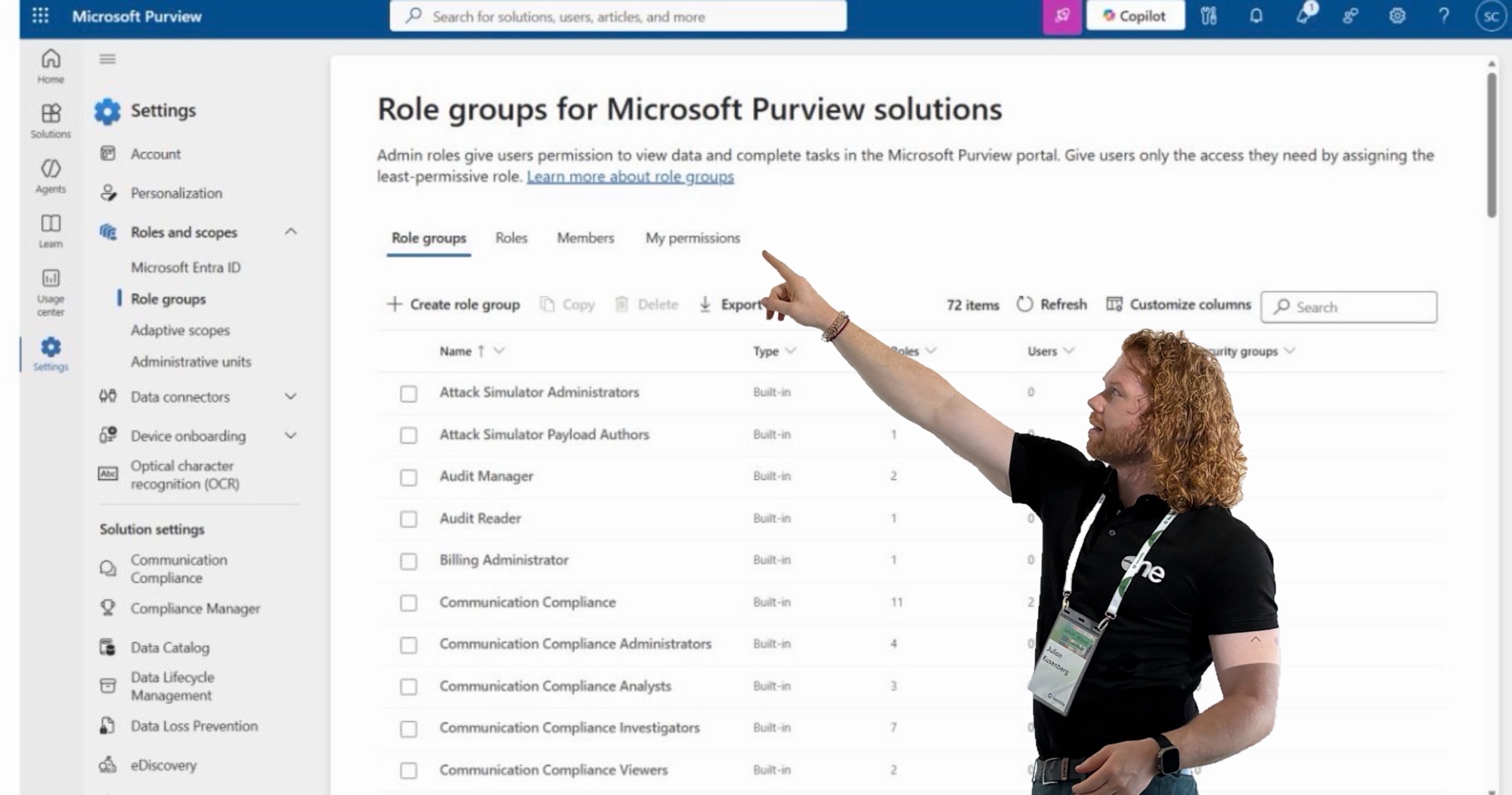The height and width of the screenshot is (795, 1512).
Task: Open the SC account avatar
Action: [1491, 17]
